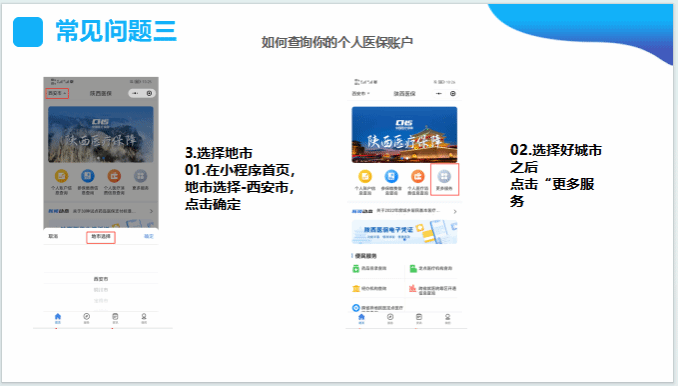Tap 更多服务 icon highlighted in right phone
The height and width of the screenshot is (386, 678).
pos(445,179)
